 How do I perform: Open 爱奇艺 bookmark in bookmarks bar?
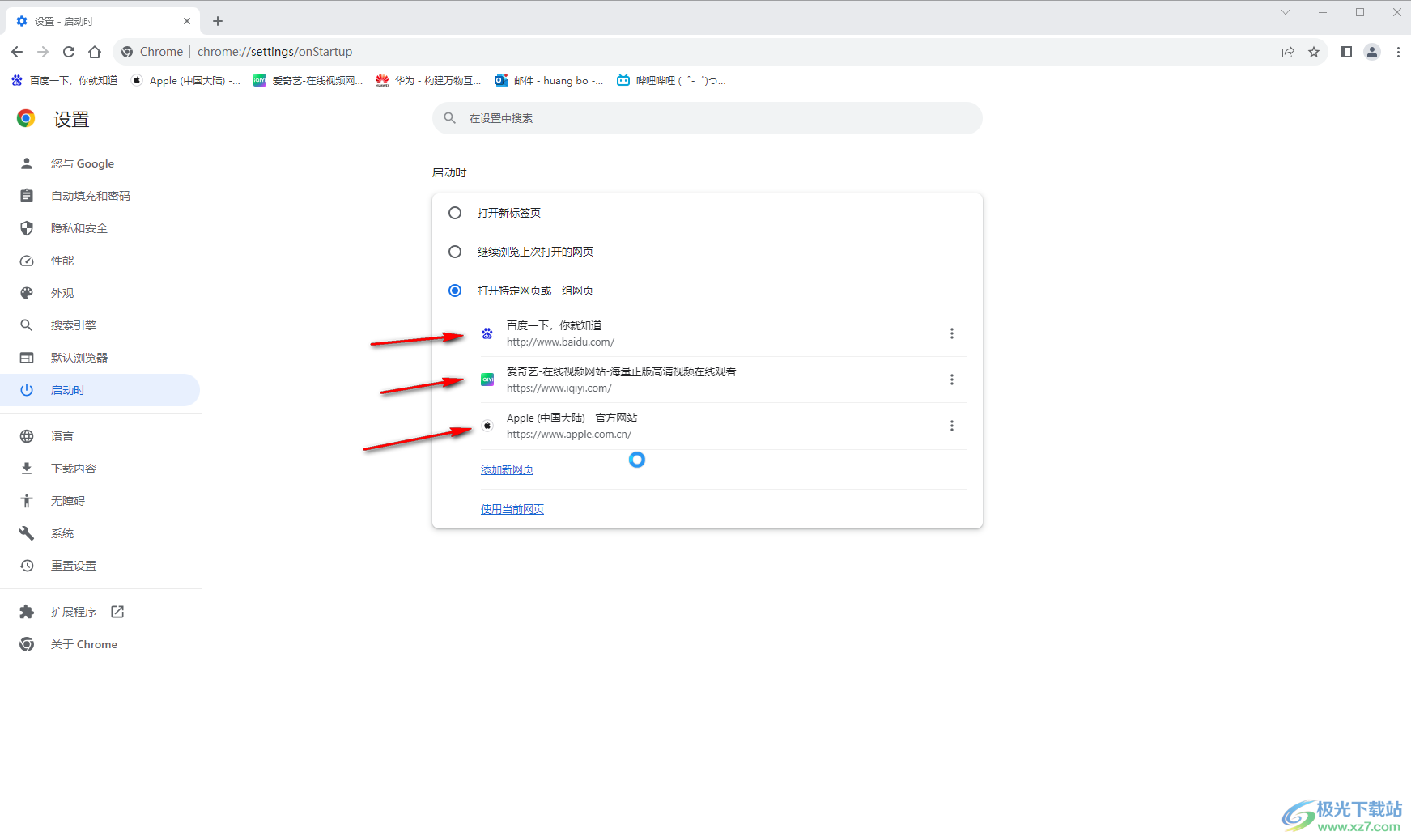308,80
